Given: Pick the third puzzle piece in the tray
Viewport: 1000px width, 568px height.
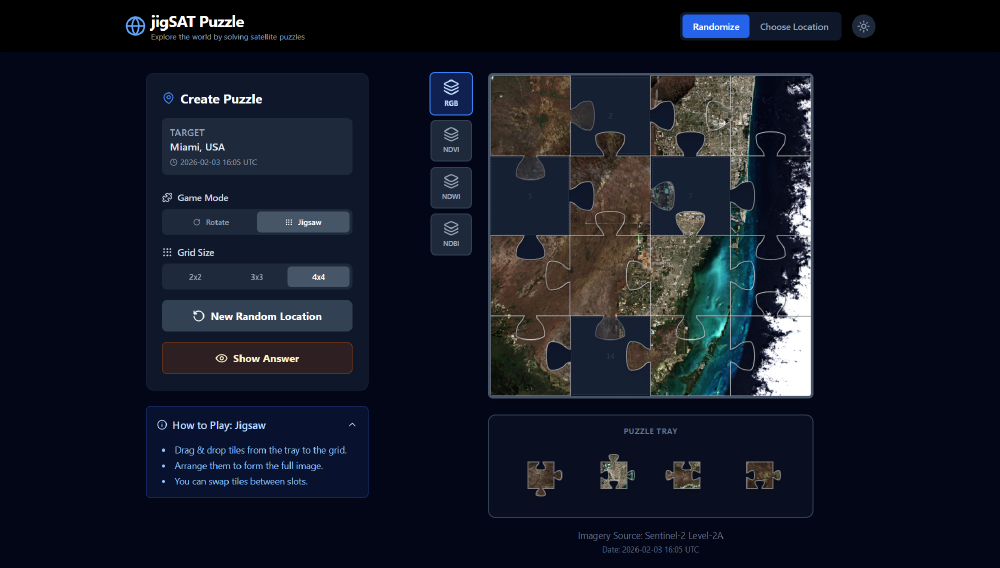Looking at the screenshot, I should tap(683, 475).
